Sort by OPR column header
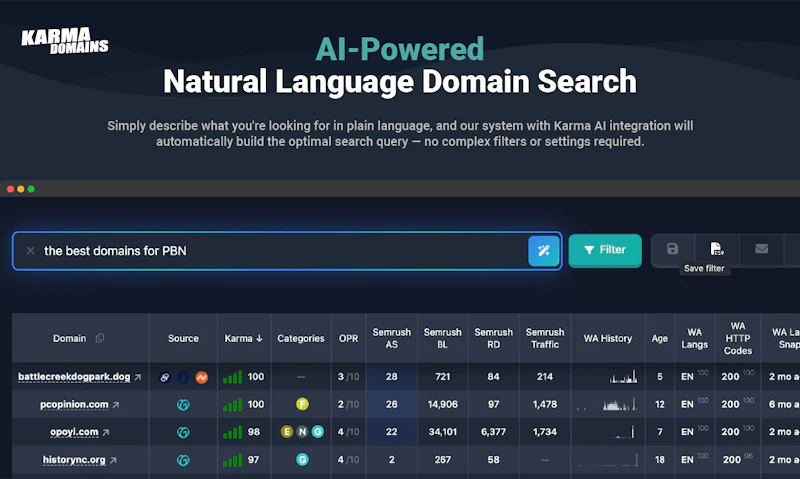This screenshot has width=800, height=479. [348, 338]
